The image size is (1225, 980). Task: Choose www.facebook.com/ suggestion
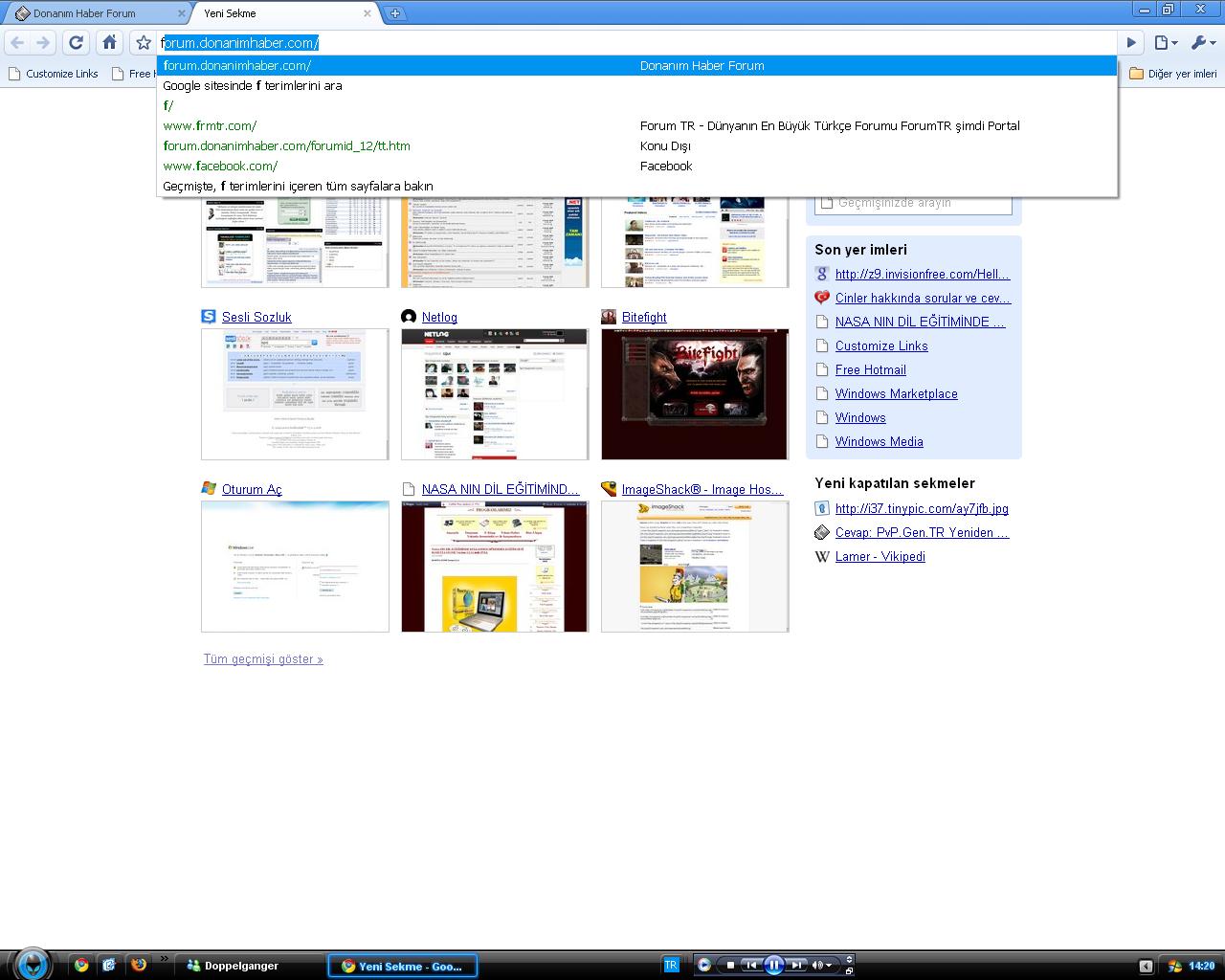pyautogui.click(x=637, y=166)
